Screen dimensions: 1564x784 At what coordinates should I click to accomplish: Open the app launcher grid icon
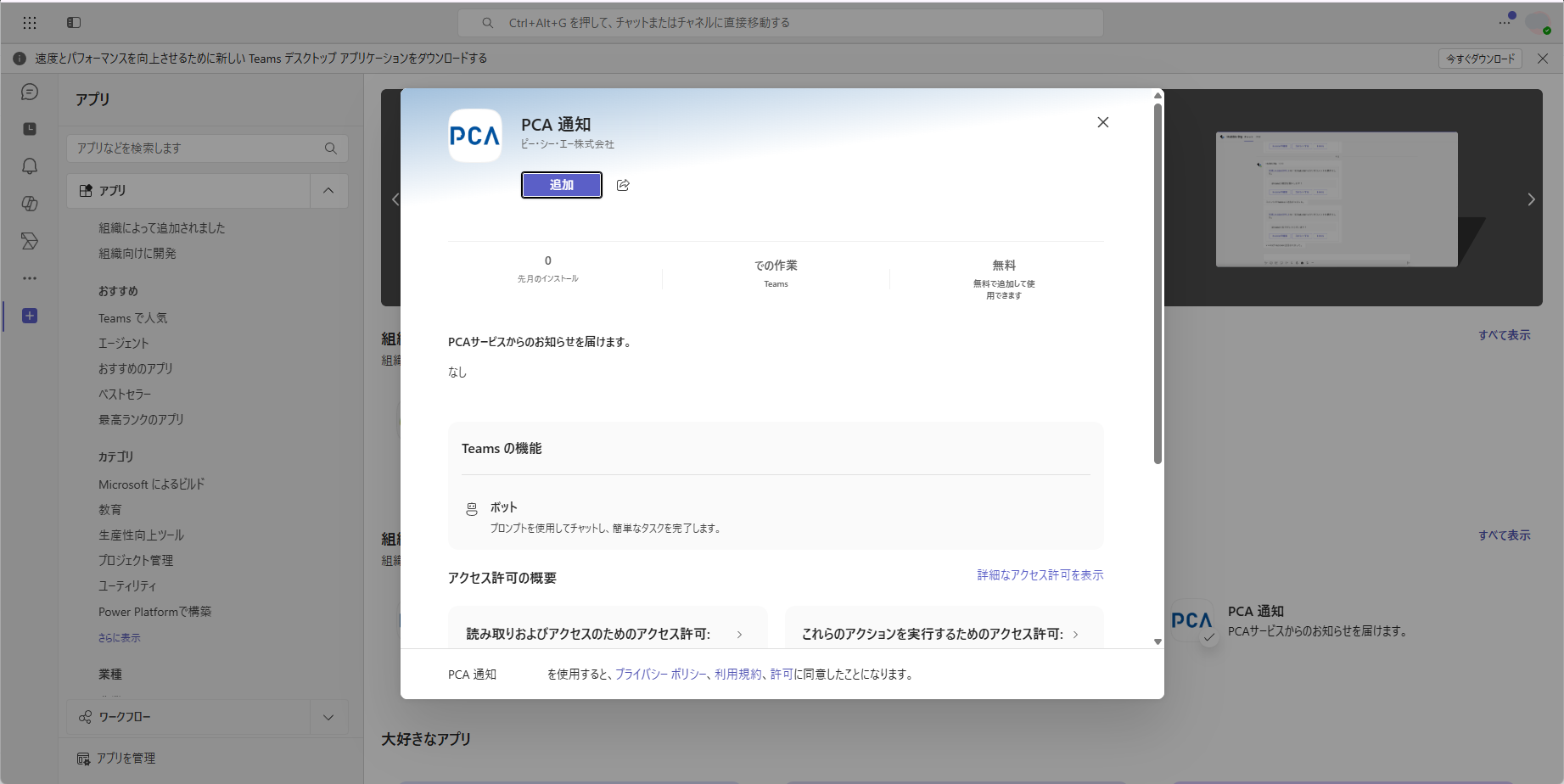(x=30, y=23)
